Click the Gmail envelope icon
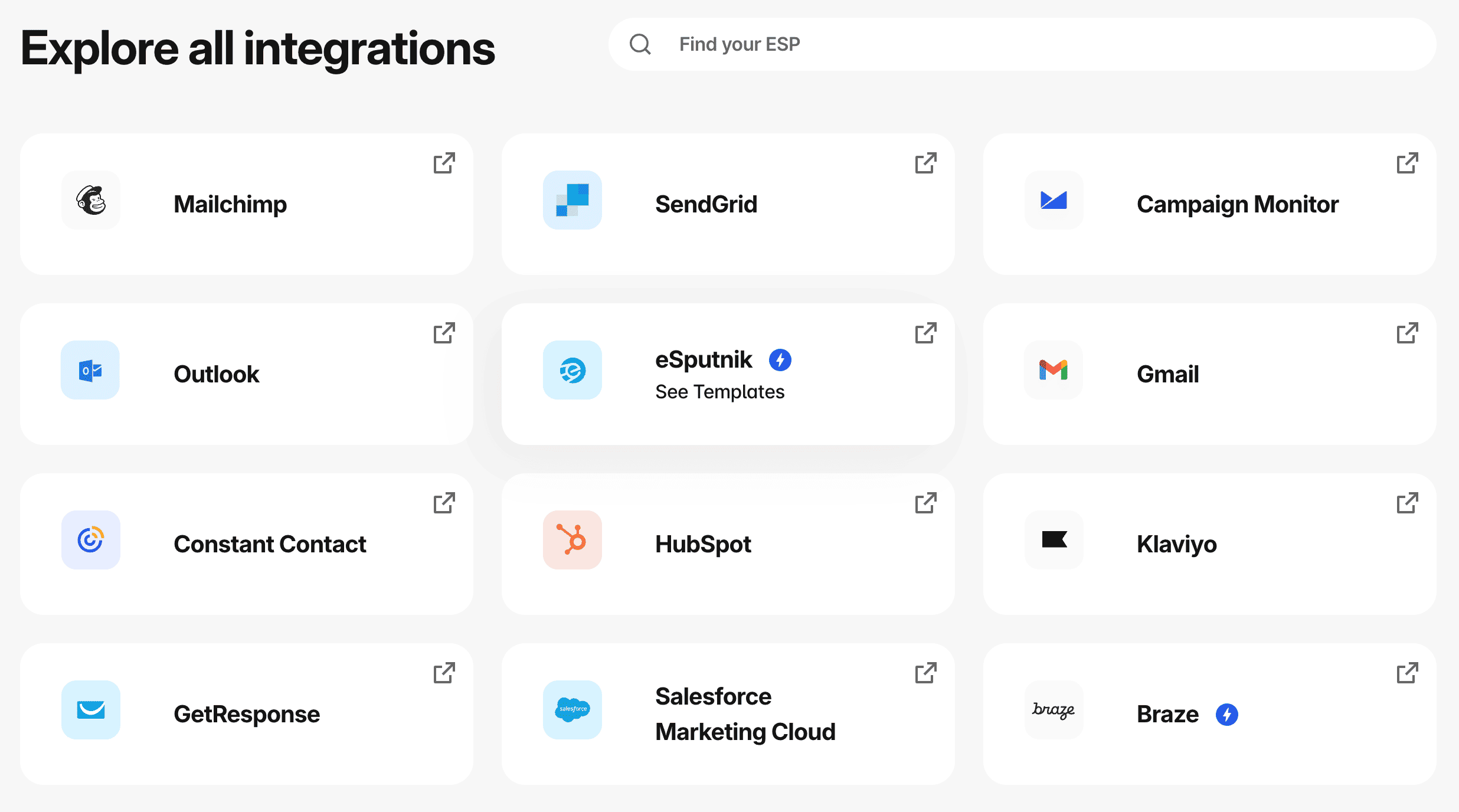Viewport: 1459px width, 812px height. (x=1054, y=371)
